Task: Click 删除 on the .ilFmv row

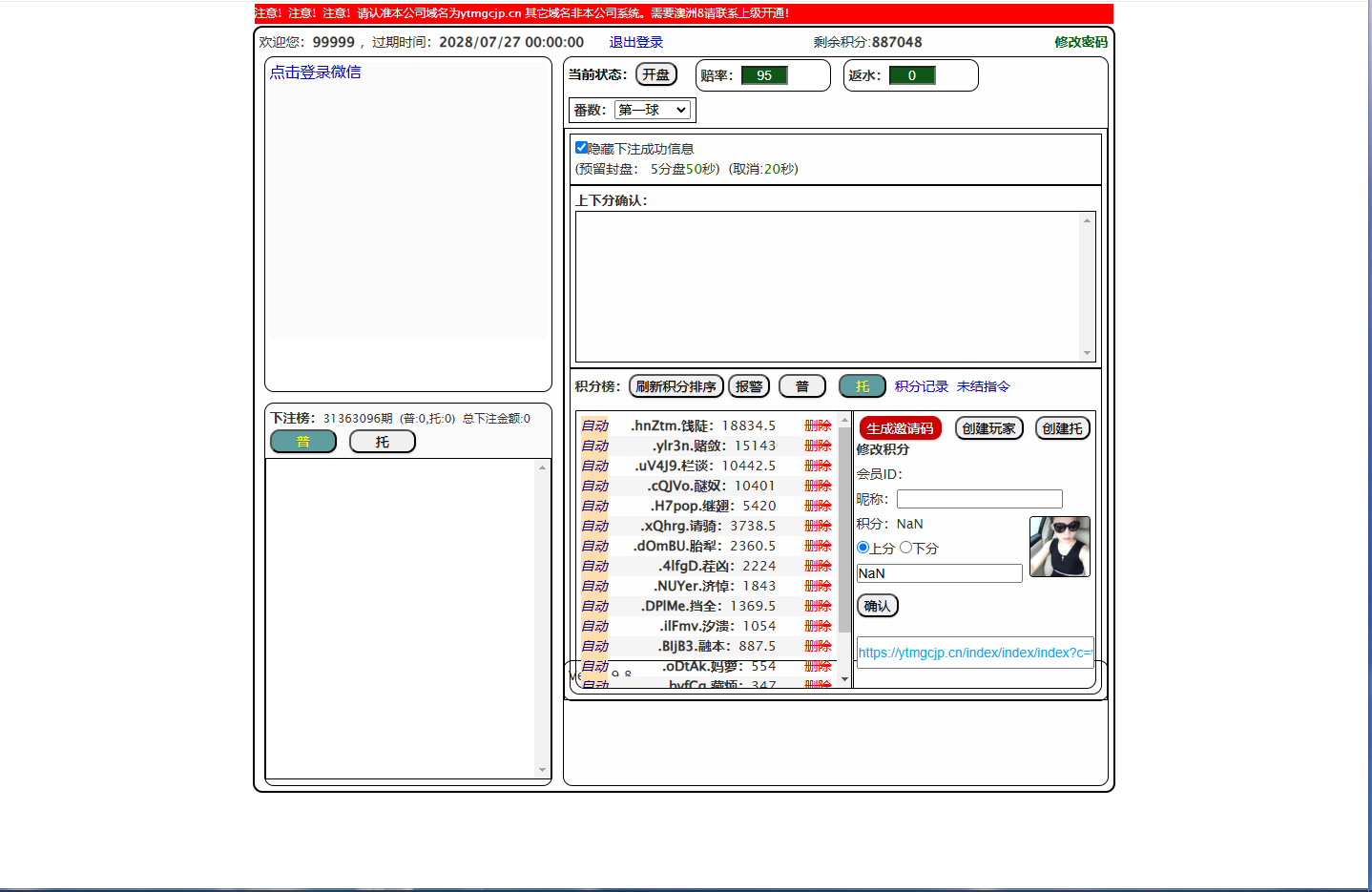Action: coord(818,626)
